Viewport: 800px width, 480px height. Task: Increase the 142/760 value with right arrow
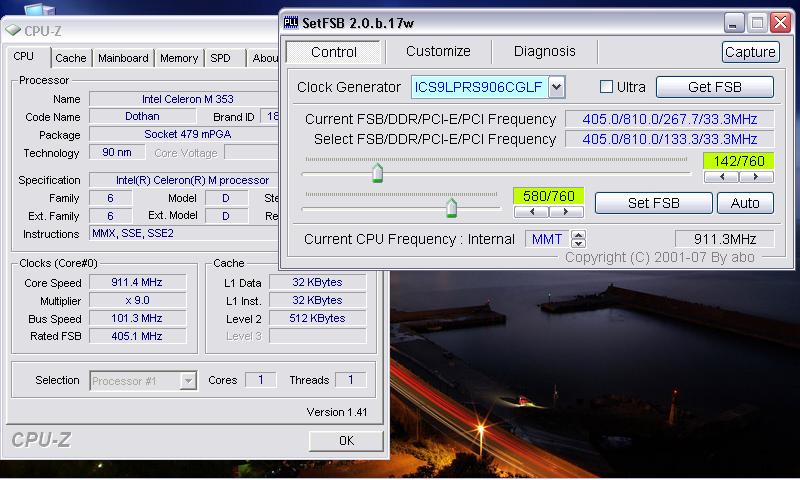pos(756,177)
